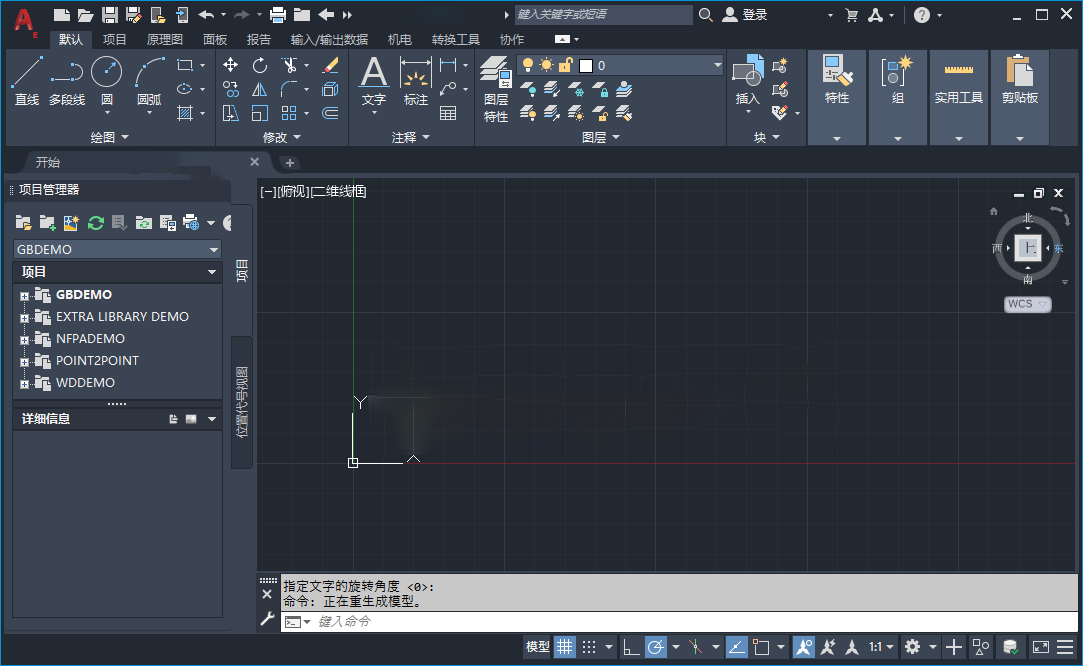
Task: Switch to the 转换工具 ribbon tab
Action: click(456, 39)
